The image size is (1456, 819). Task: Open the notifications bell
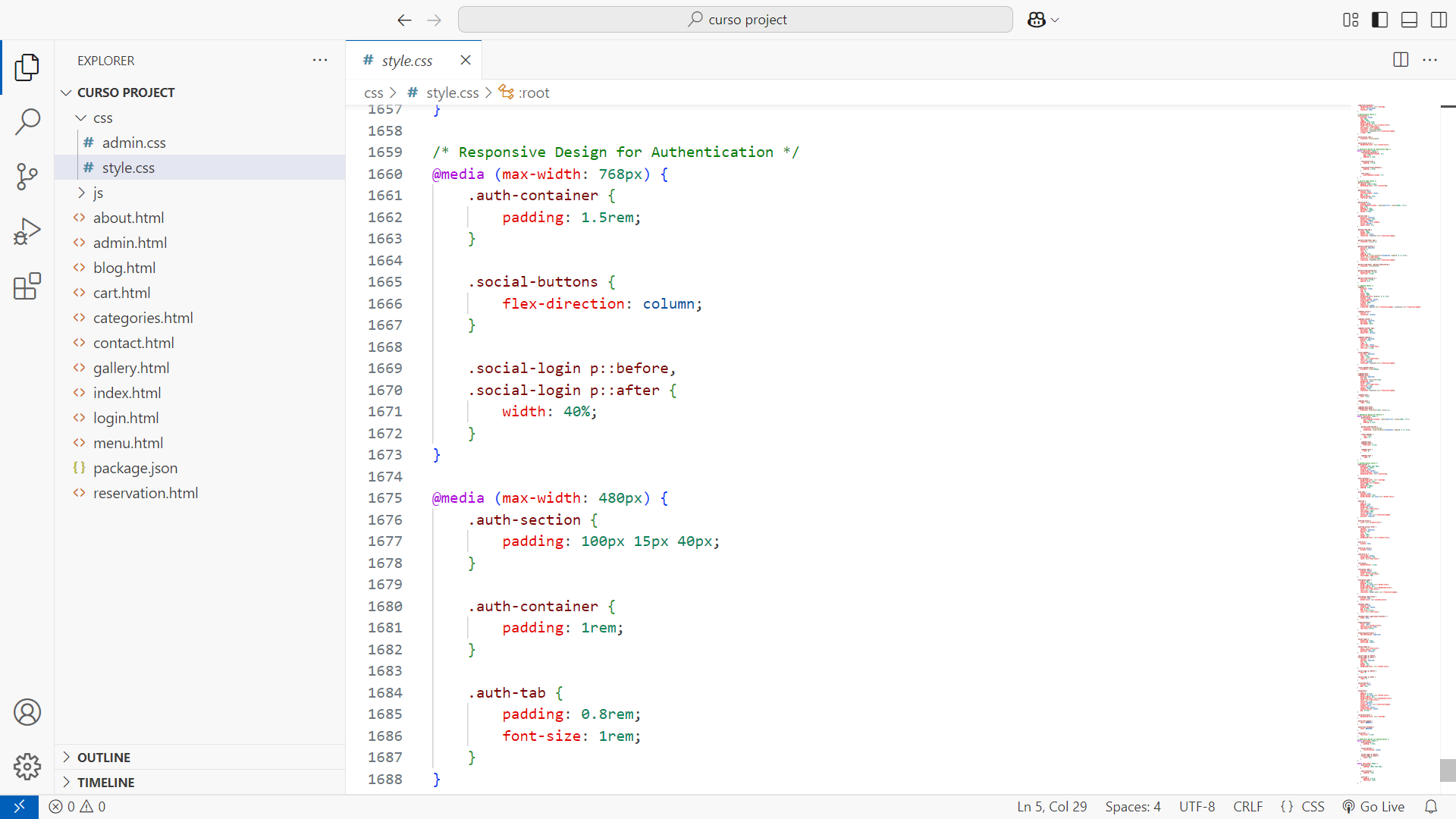pyautogui.click(x=1431, y=807)
